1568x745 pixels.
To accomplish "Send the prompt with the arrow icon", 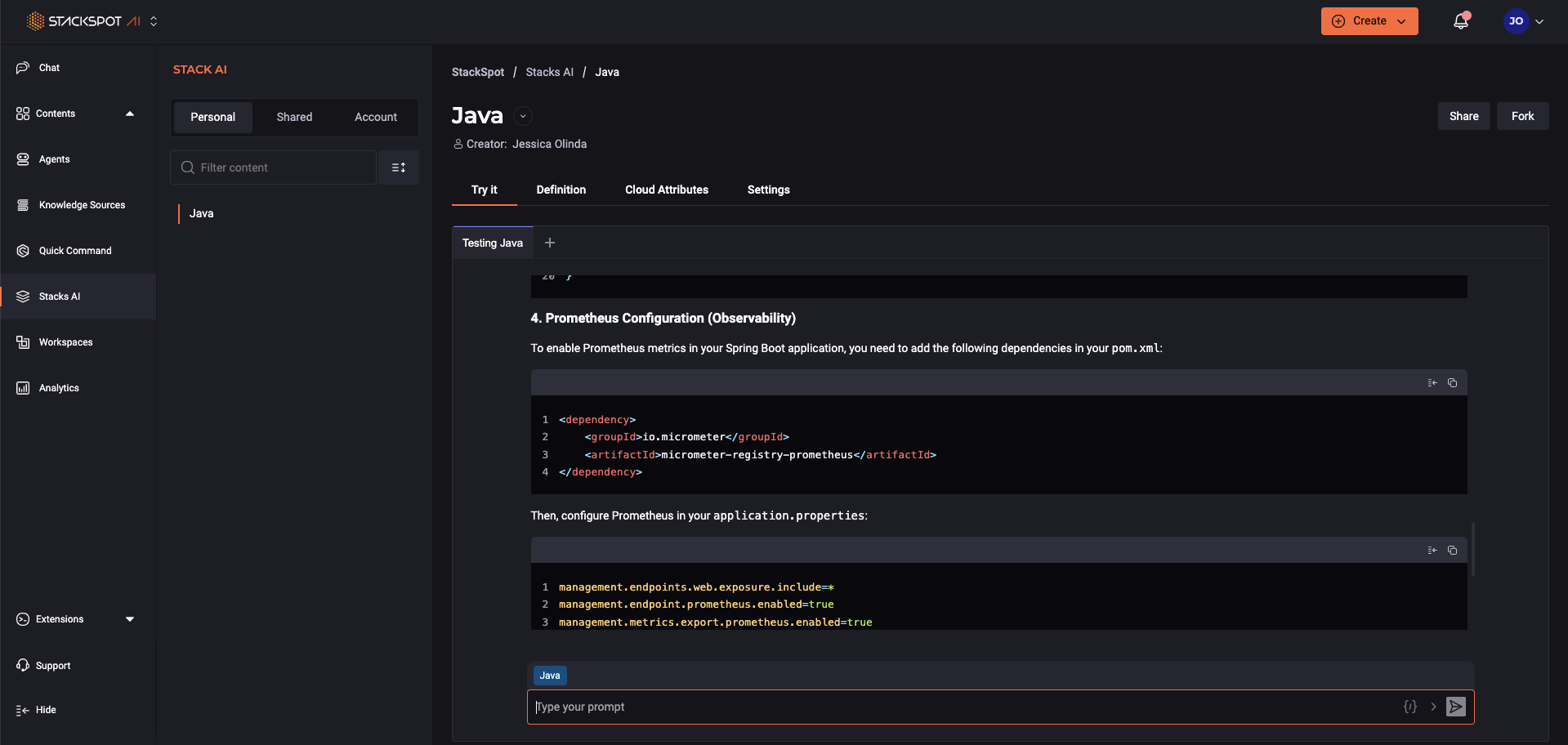I will tap(1456, 707).
